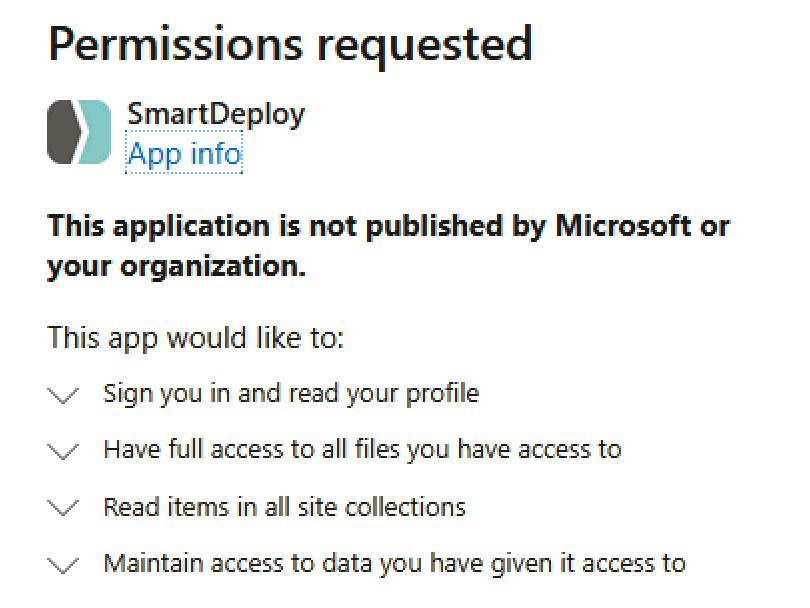Click the SmartDeploy app logo icon
Viewport: 810px width, 608px height.
pyautogui.click(x=79, y=132)
